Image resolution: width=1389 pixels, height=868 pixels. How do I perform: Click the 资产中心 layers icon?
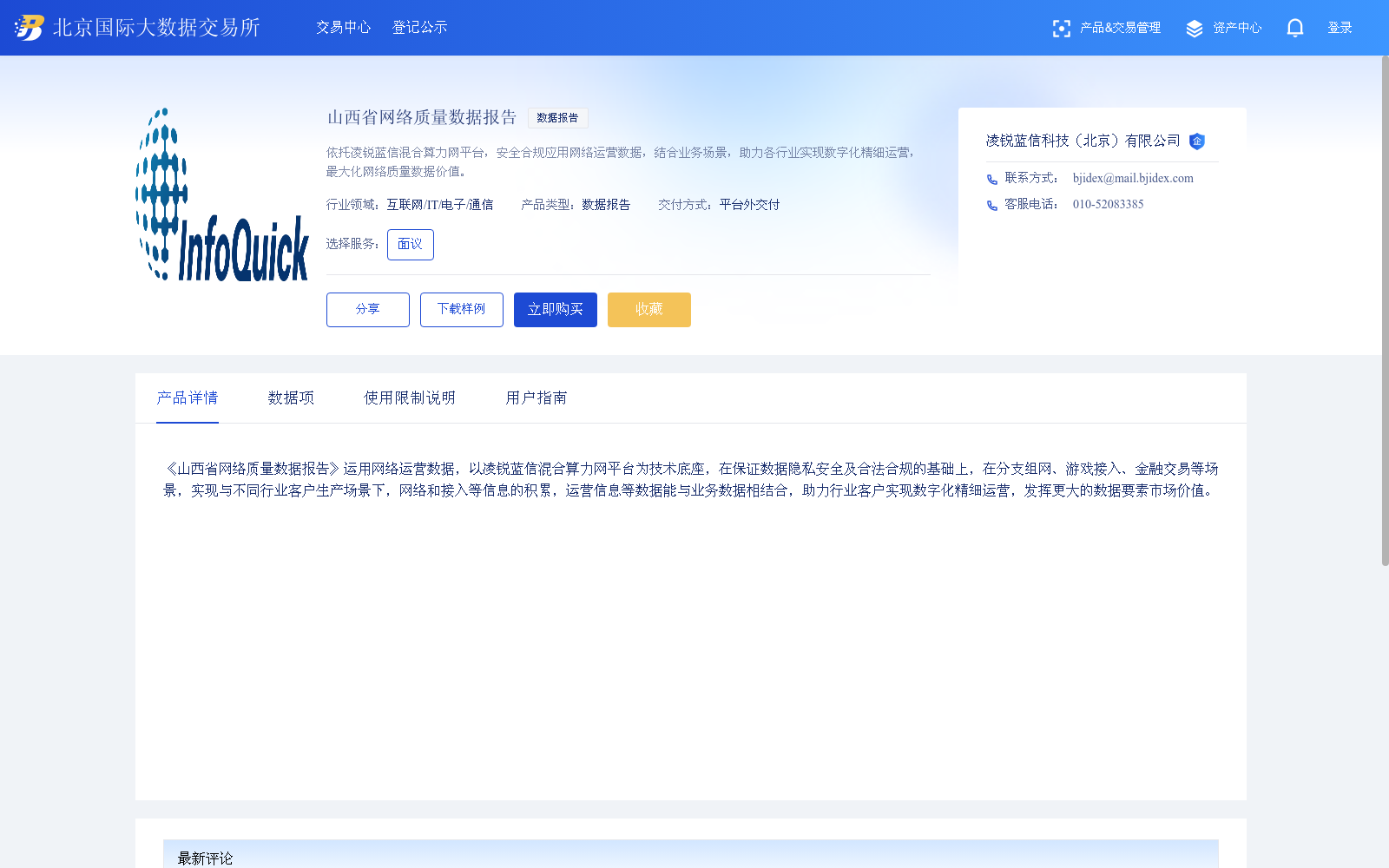pos(1195,29)
